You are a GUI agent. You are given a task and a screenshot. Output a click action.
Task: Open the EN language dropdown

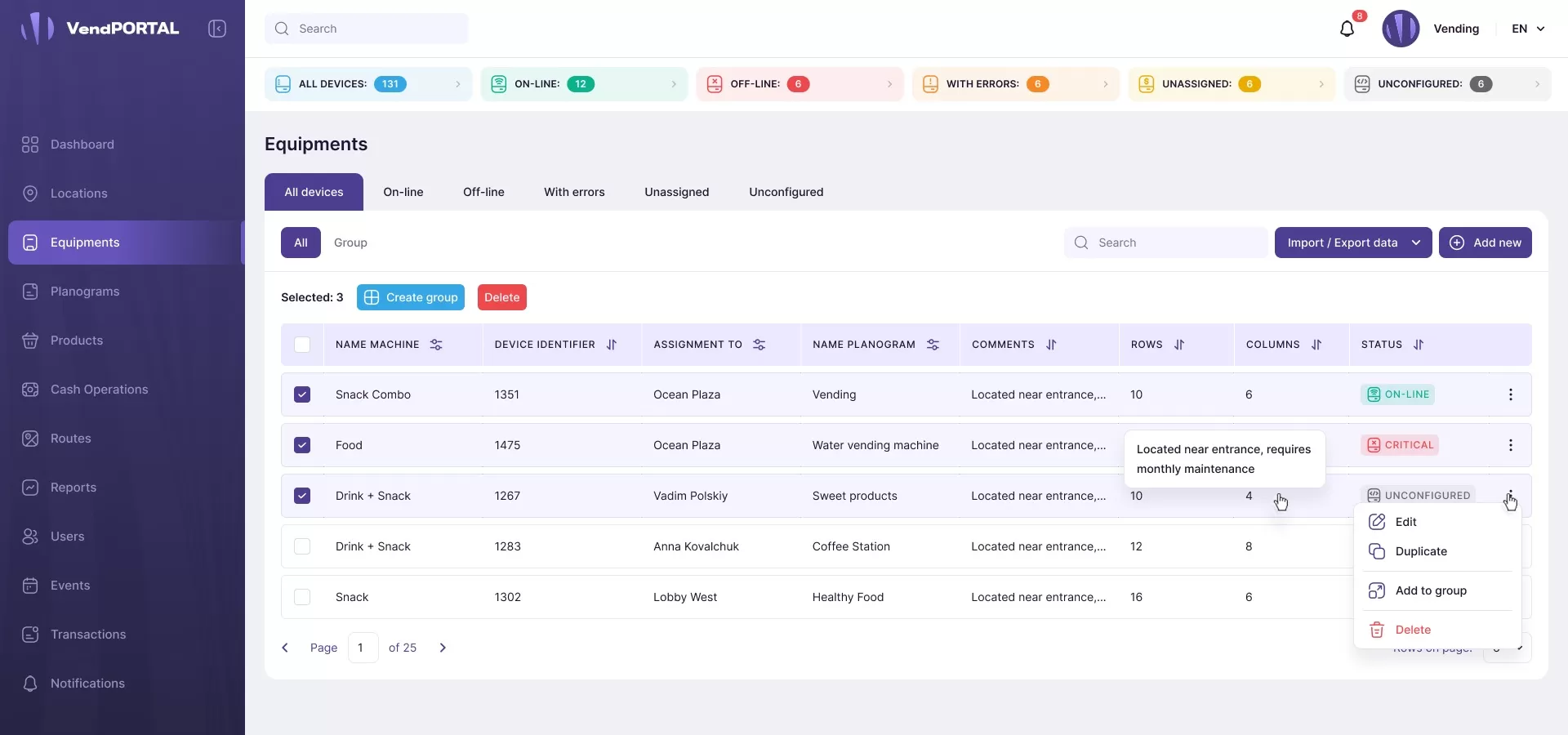coord(1527,29)
